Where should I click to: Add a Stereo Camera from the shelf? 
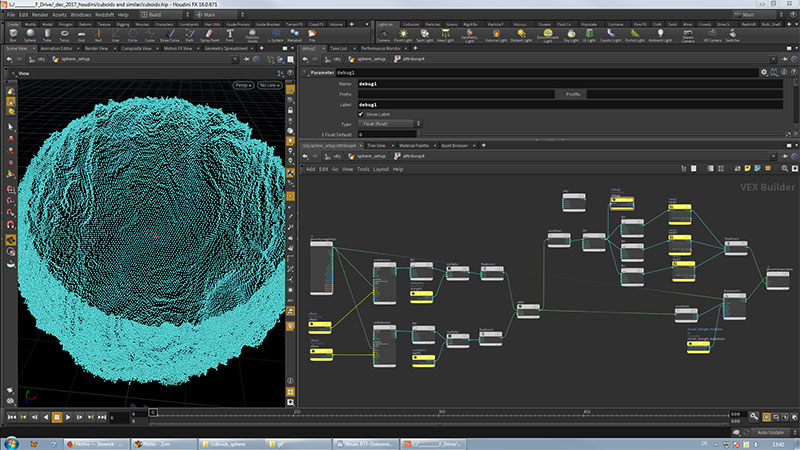click(x=688, y=35)
